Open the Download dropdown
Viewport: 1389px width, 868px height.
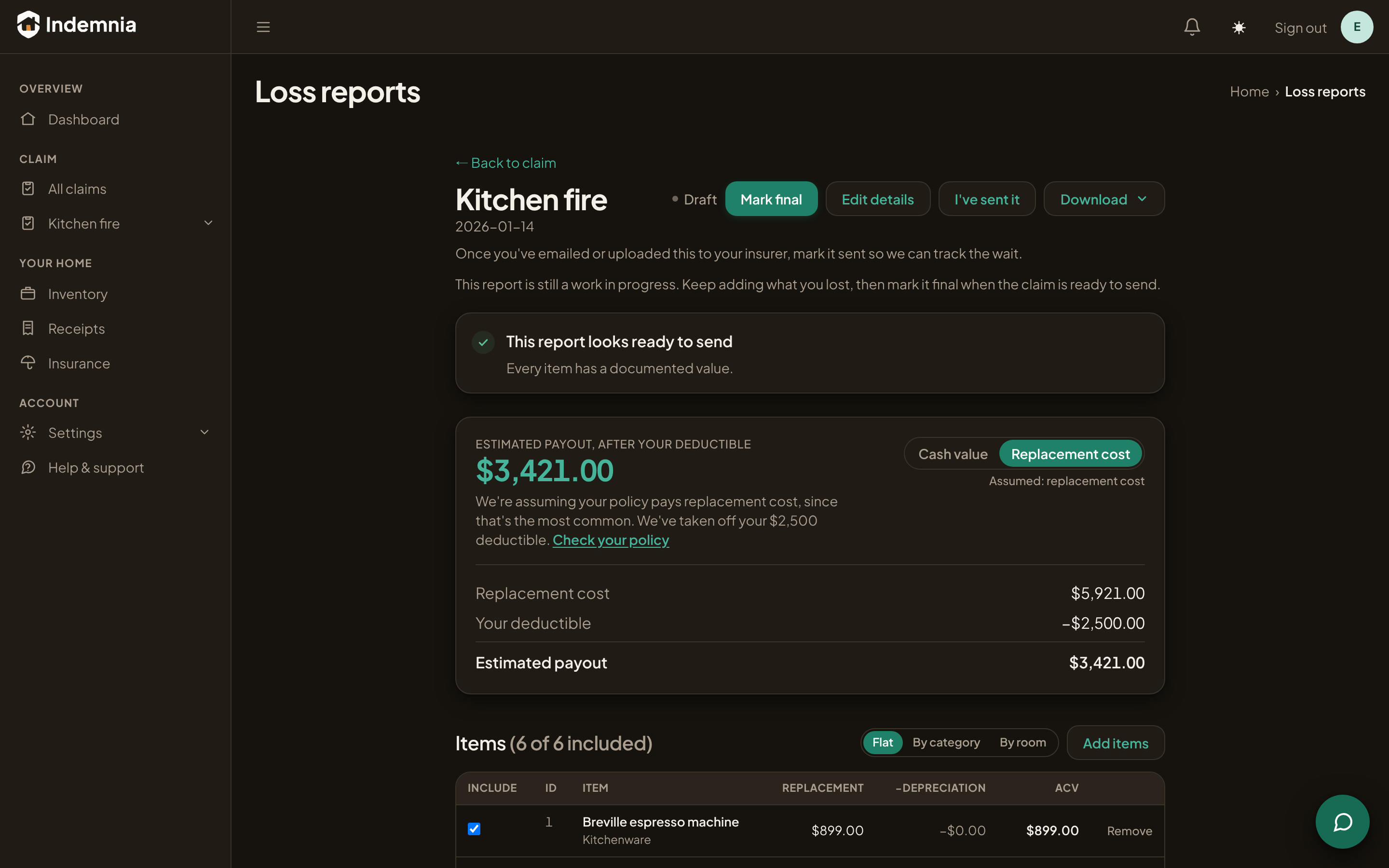pos(1104,199)
